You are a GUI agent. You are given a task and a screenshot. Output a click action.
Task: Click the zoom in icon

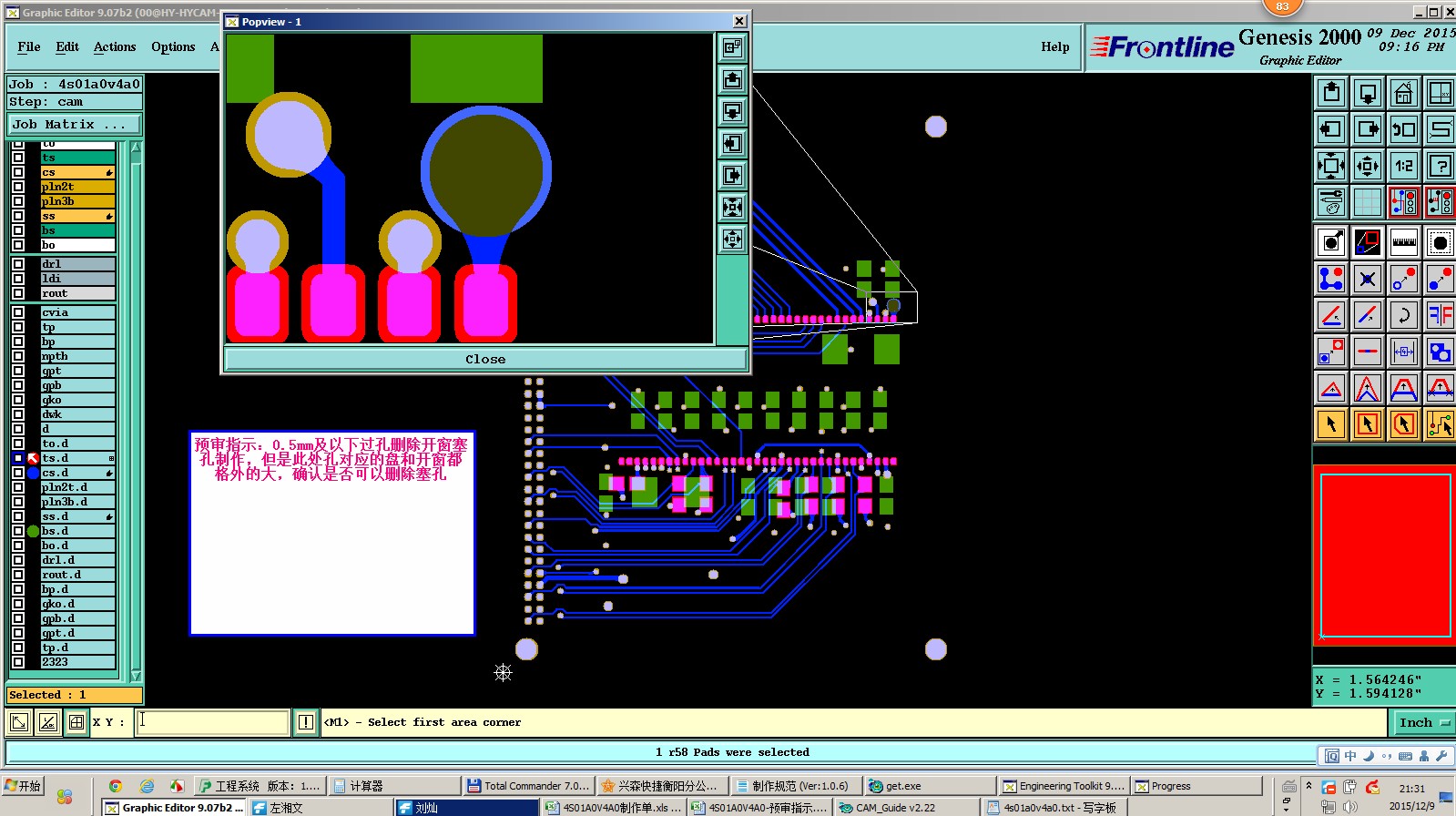[x=1331, y=166]
